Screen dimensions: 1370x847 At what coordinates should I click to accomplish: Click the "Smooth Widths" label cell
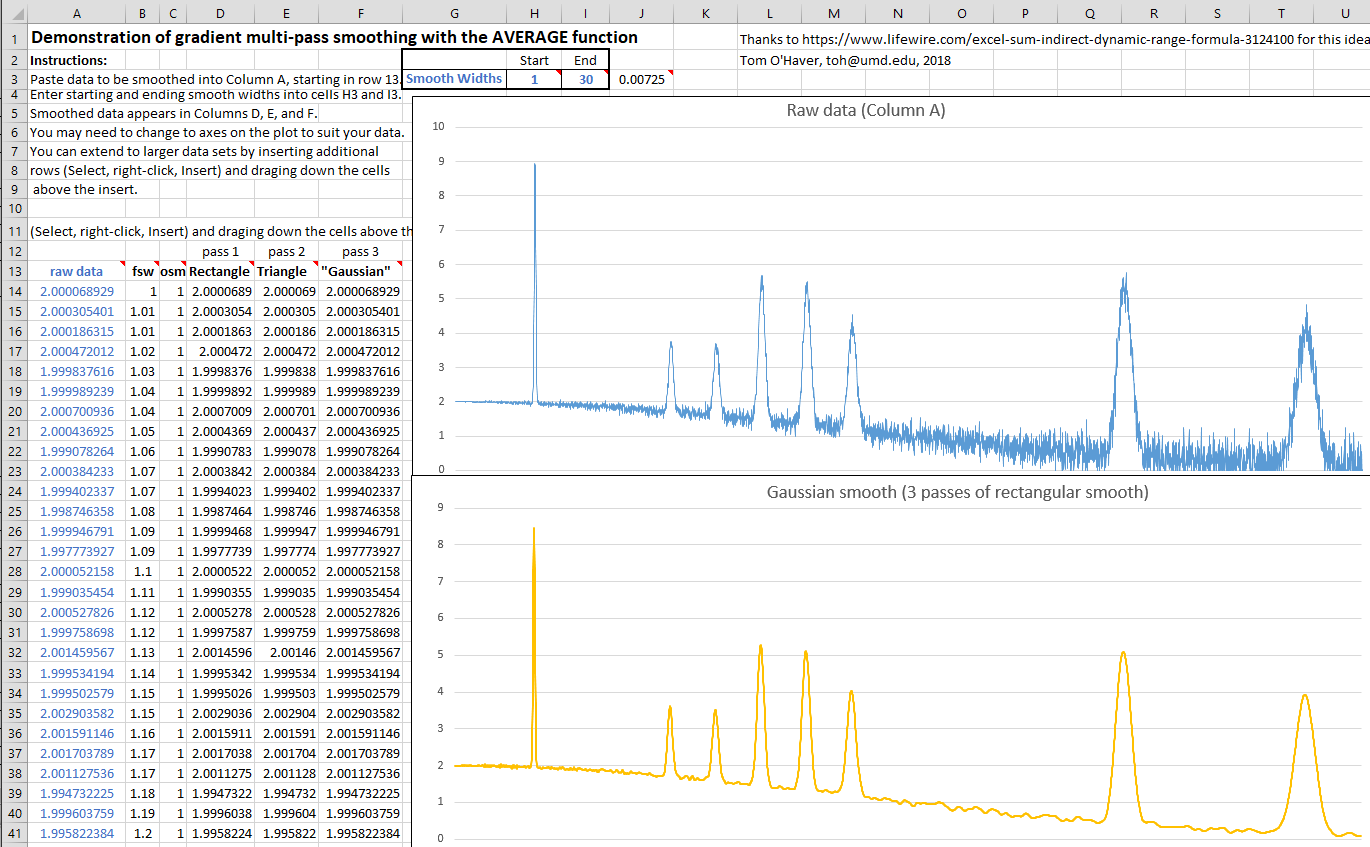pyautogui.click(x=454, y=79)
